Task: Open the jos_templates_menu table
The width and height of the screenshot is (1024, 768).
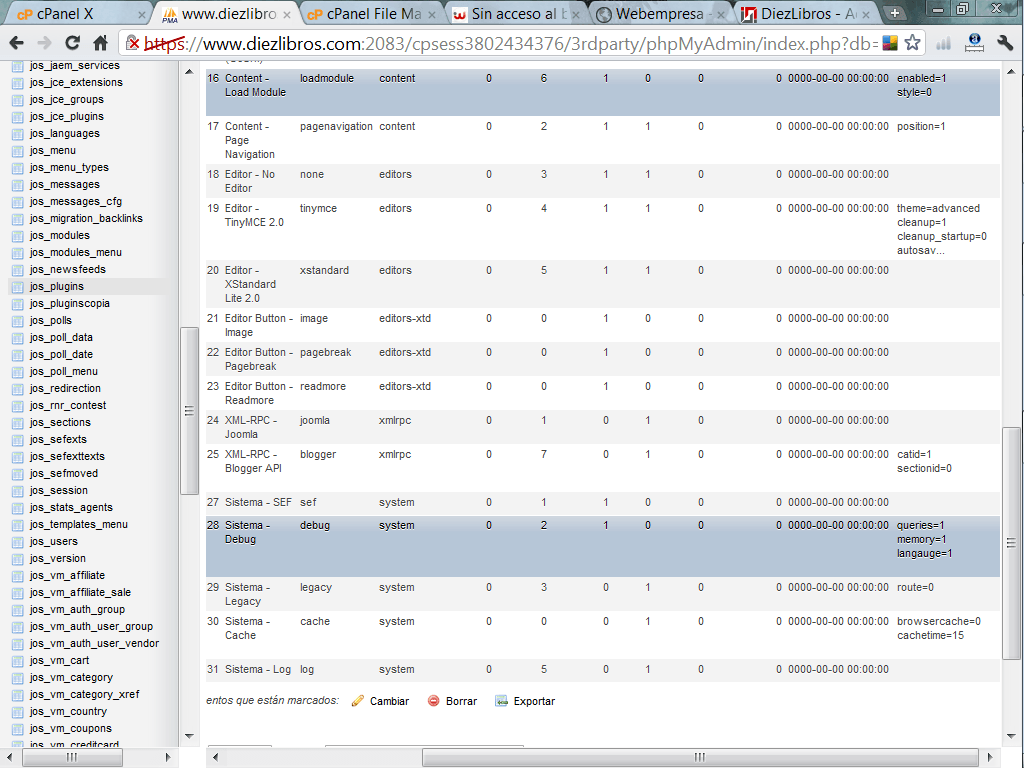Action: tap(78, 524)
